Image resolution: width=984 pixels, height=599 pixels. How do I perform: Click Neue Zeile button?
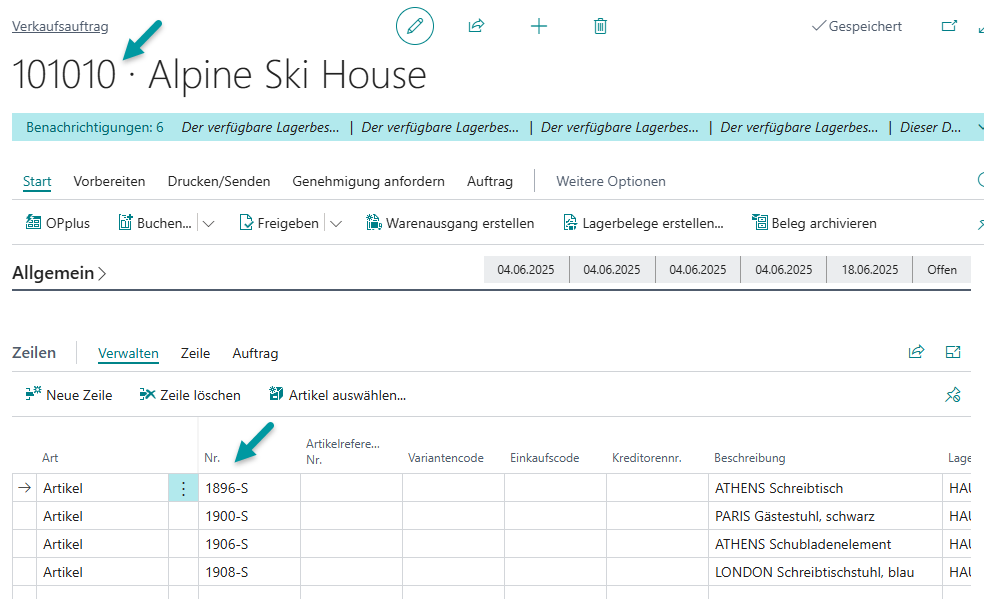click(69, 395)
